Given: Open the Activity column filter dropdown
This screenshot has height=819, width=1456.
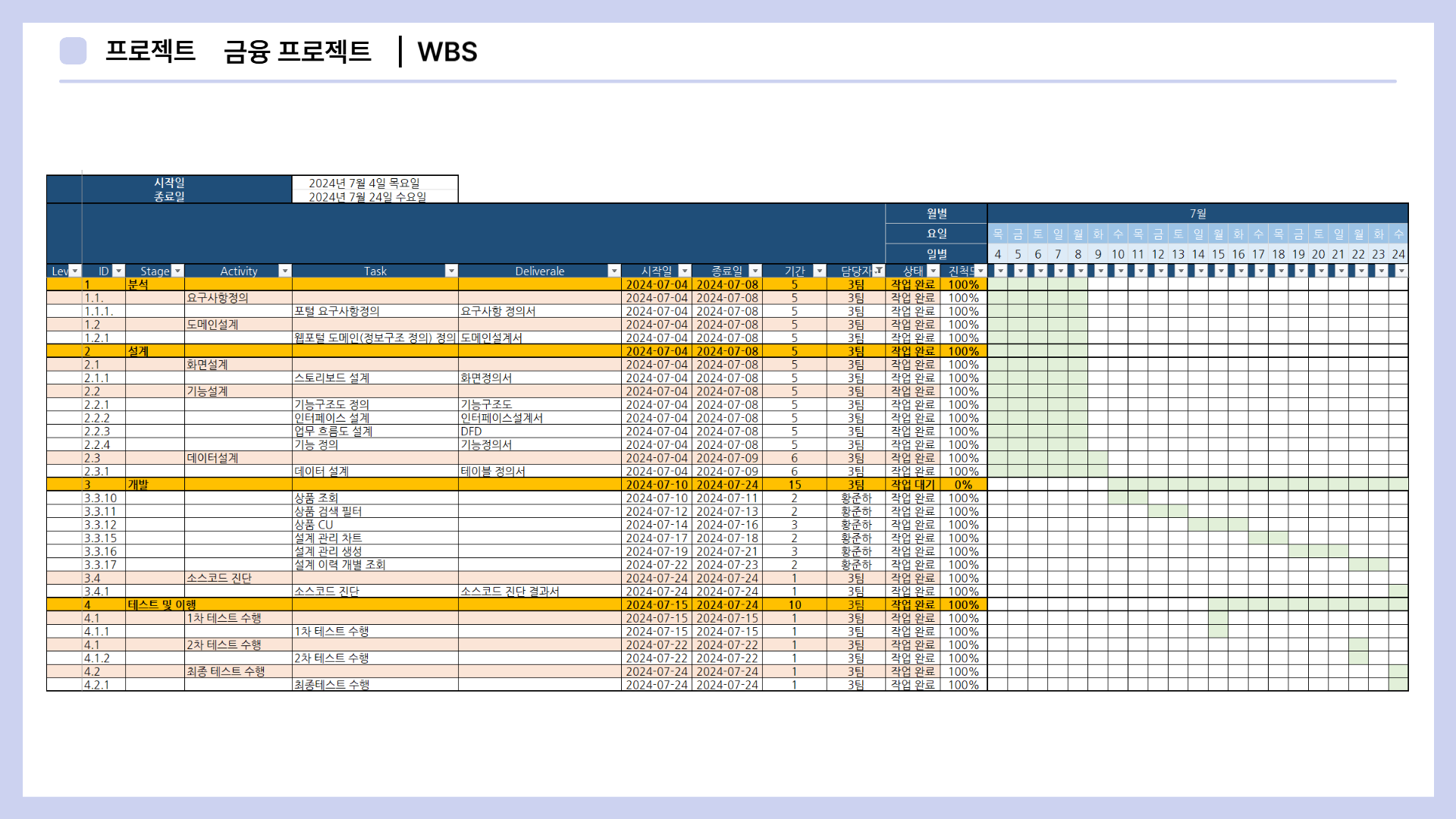Looking at the screenshot, I should (x=285, y=271).
